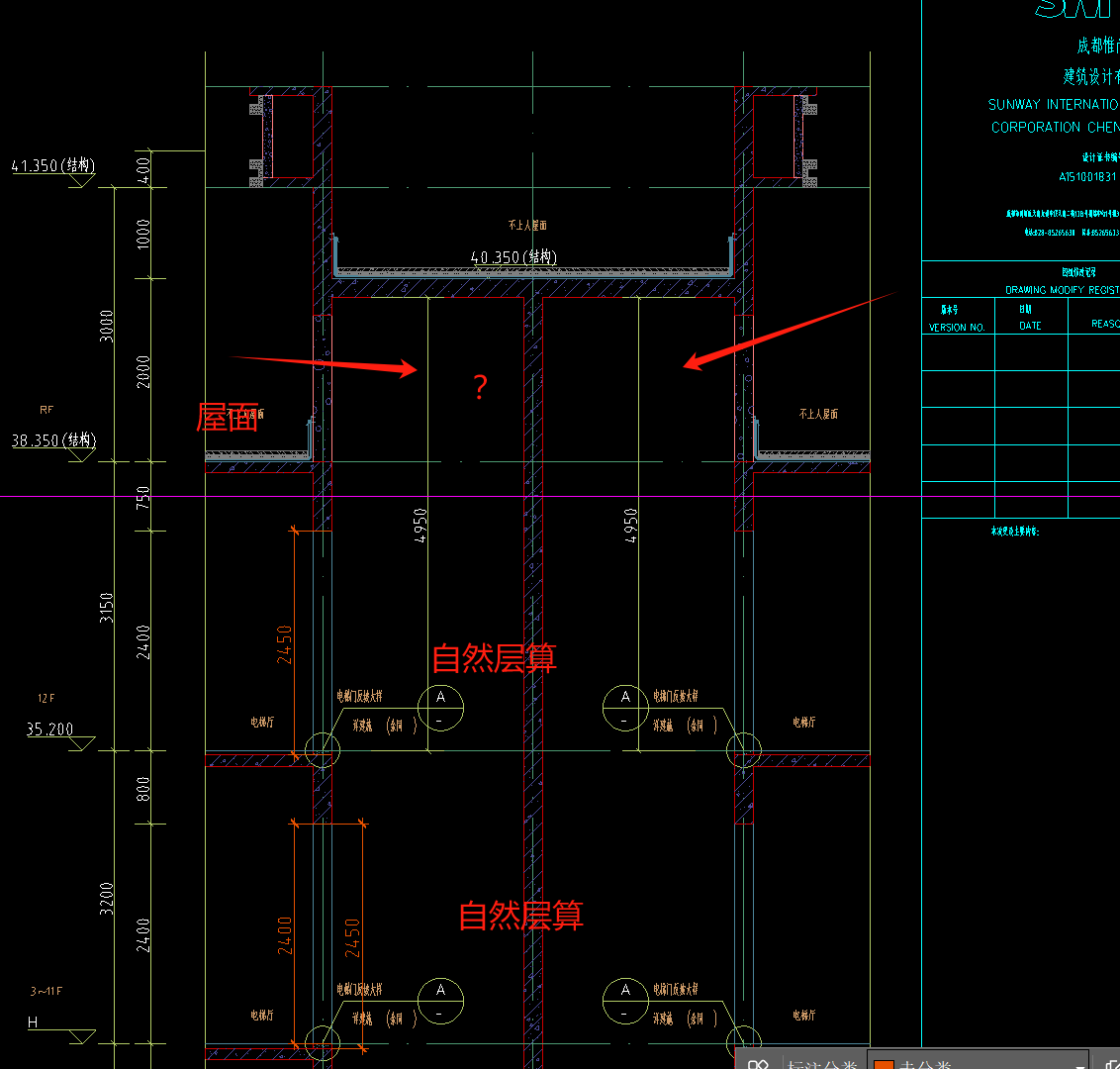Click the SUNWAY INTERNATIO title text
This screenshot has width=1120, height=1069.
point(1054,104)
